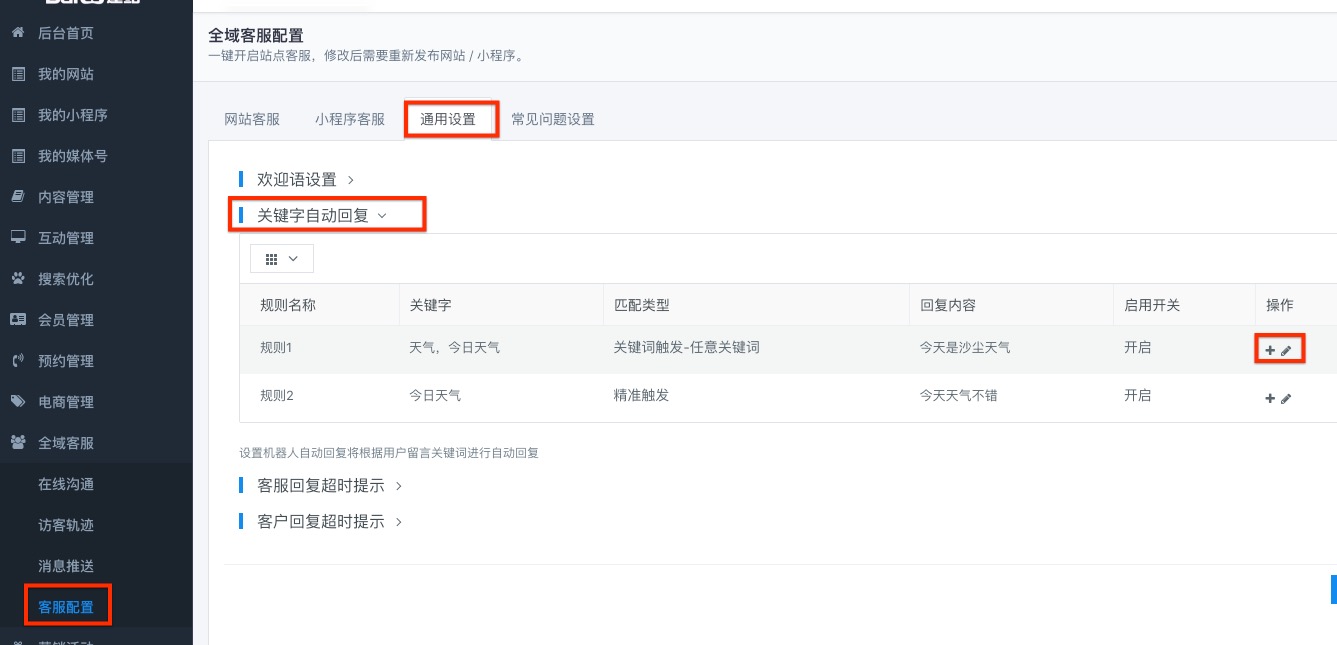Open the 小程序客服 tab

[350, 119]
